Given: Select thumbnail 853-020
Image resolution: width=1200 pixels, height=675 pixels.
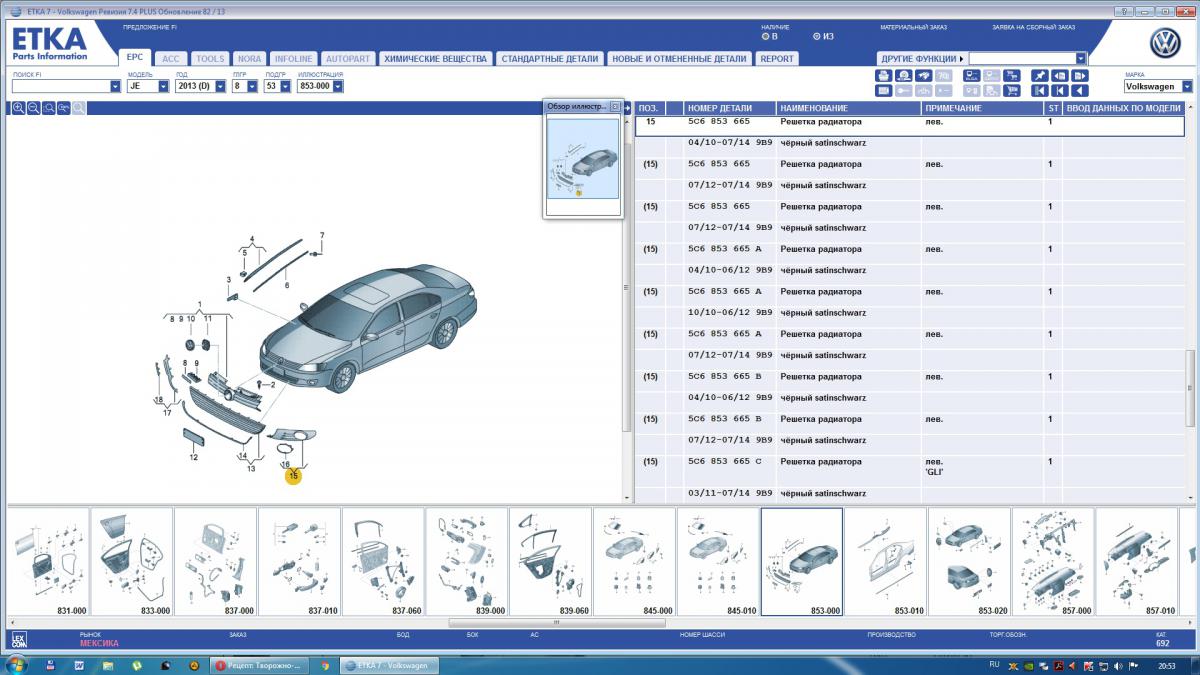Looking at the screenshot, I should (x=969, y=562).
